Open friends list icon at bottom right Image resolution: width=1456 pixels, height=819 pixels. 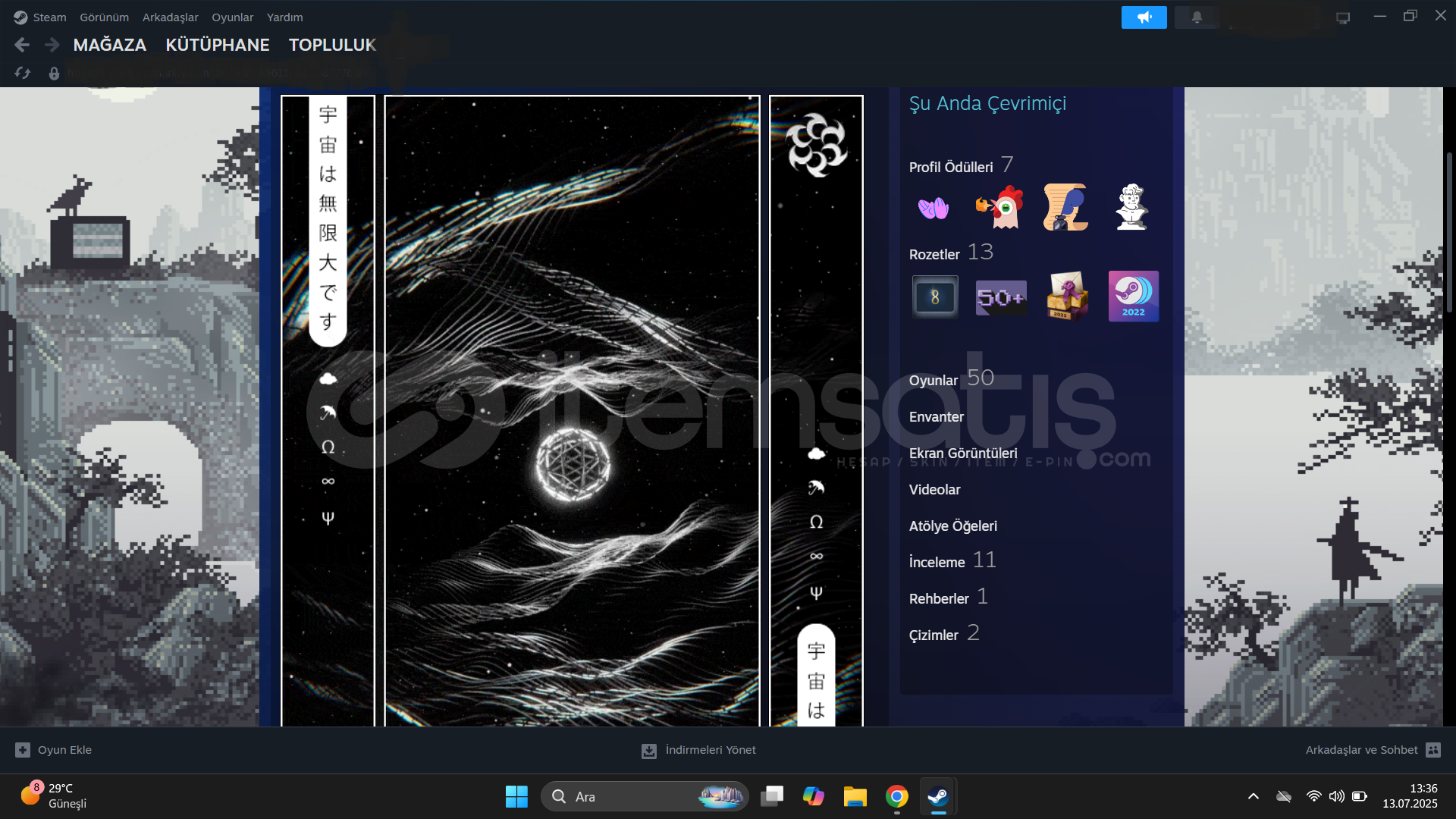pos(1433,750)
